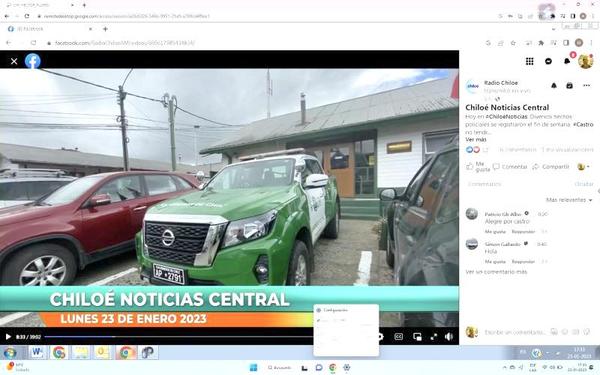Play the video

click(x=8, y=337)
